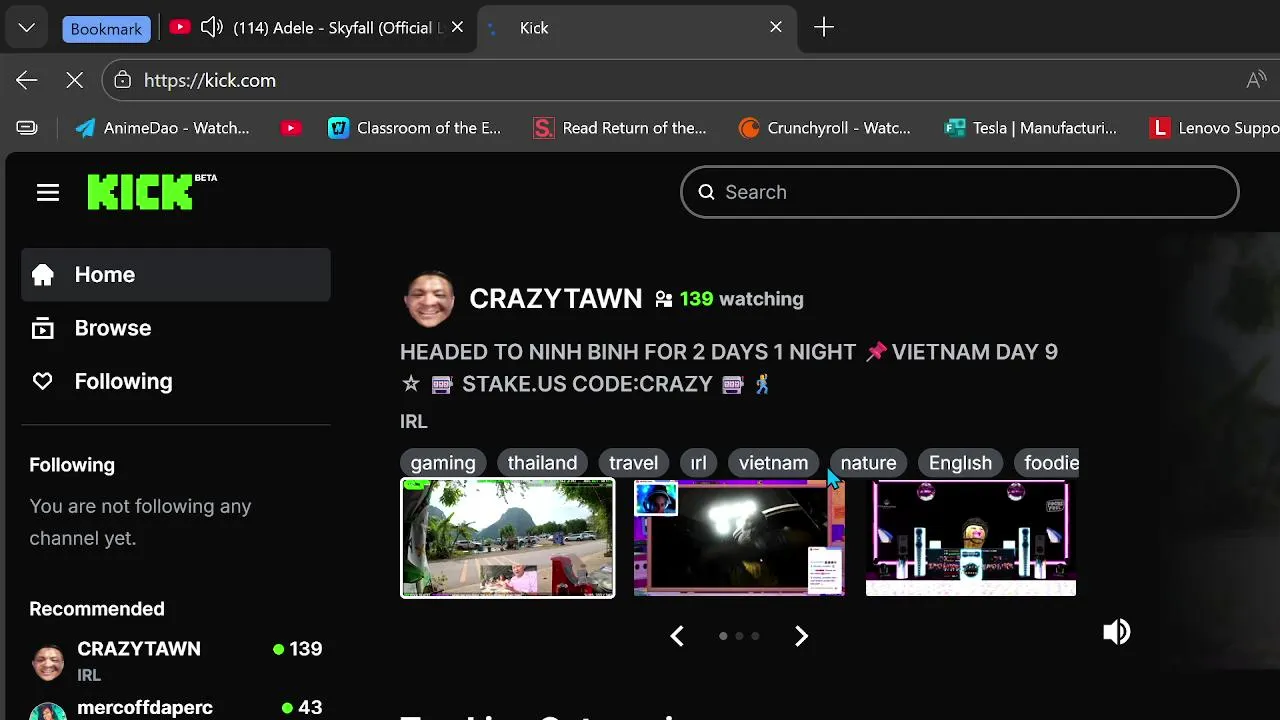
Task: Select the English tag
Action: (x=960, y=462)
